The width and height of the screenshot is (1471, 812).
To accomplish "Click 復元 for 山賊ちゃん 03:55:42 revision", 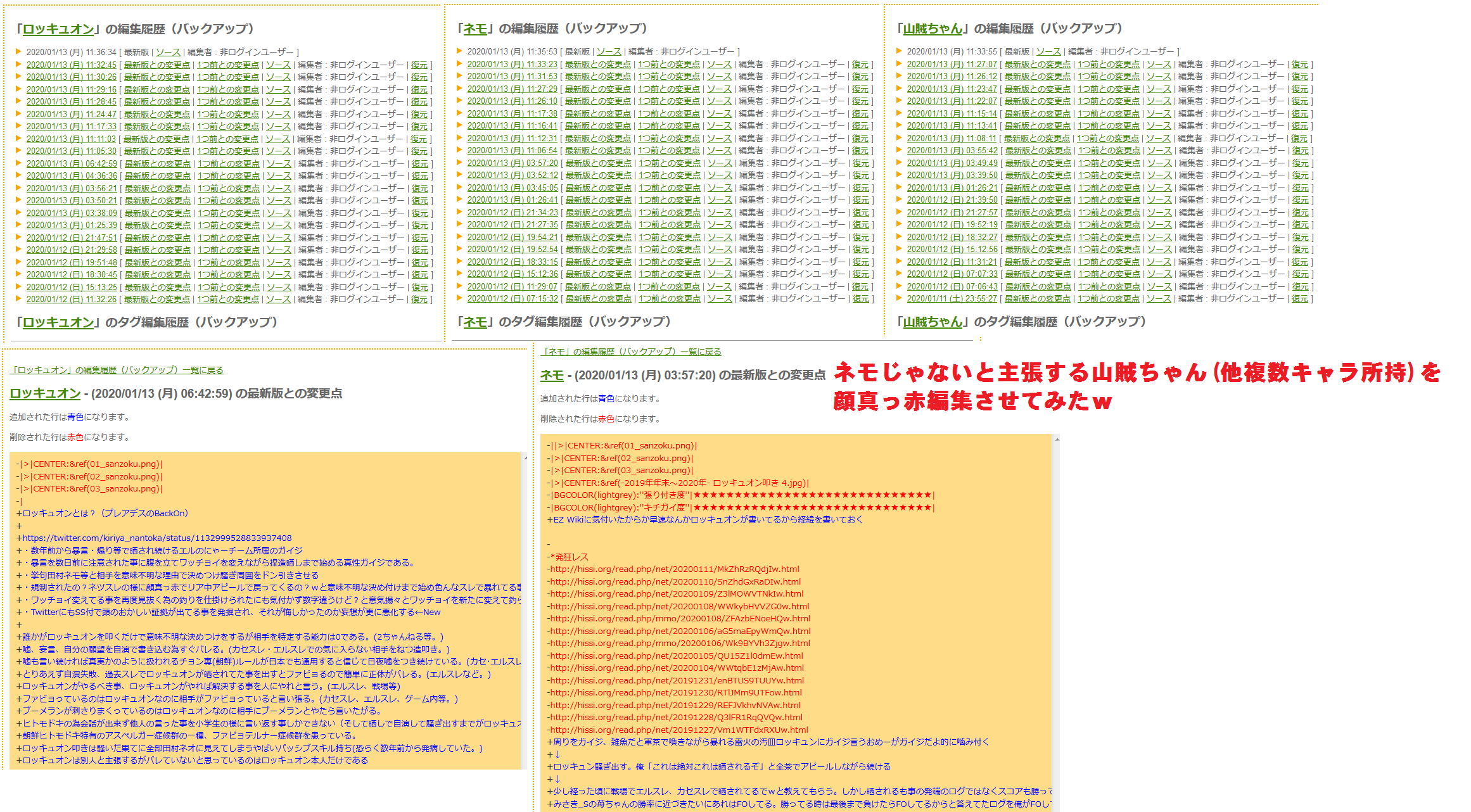I will point(1300,151).
